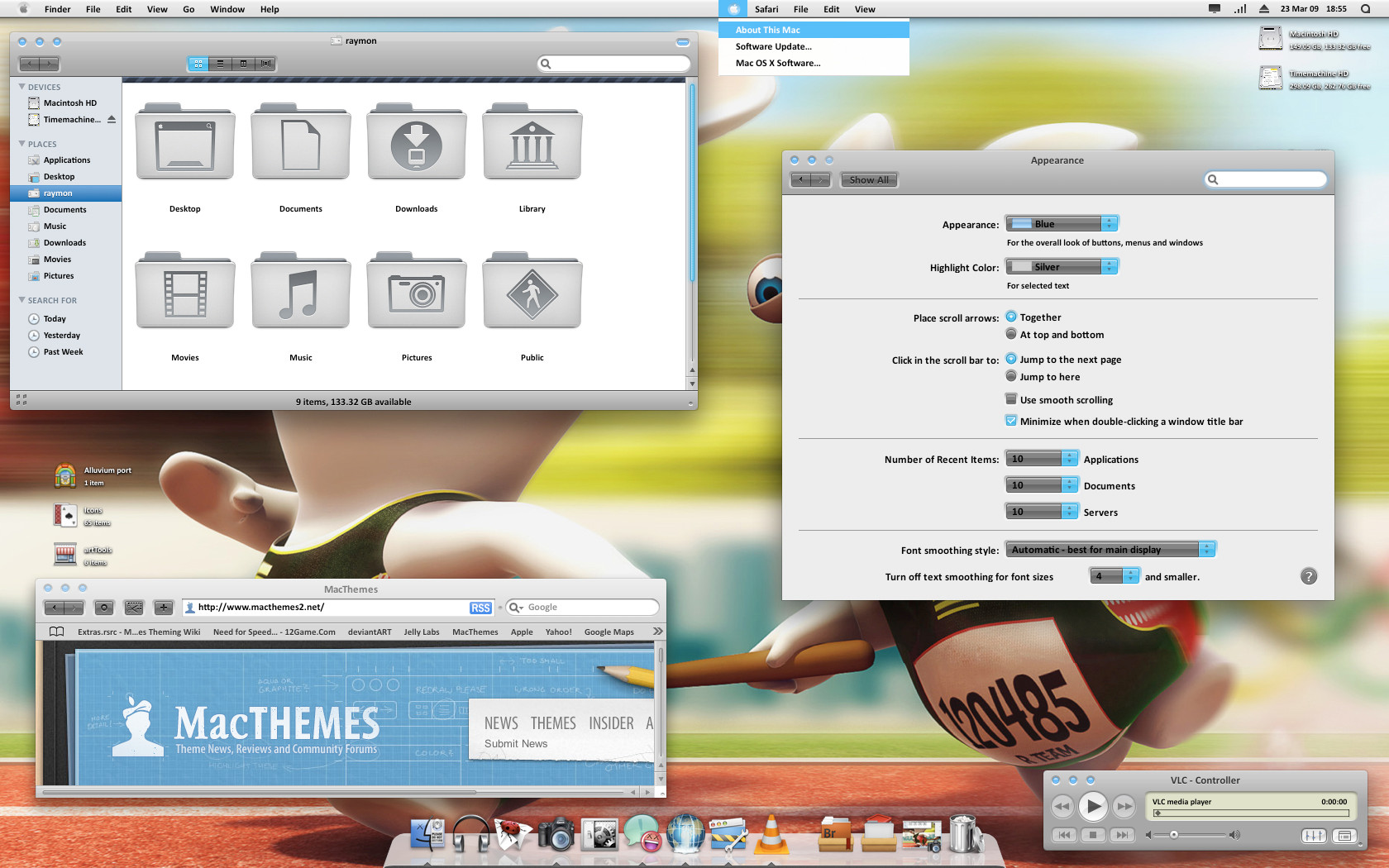Click the VLC playback position bar
The image size is (1389, 868).
point(1250,813)
